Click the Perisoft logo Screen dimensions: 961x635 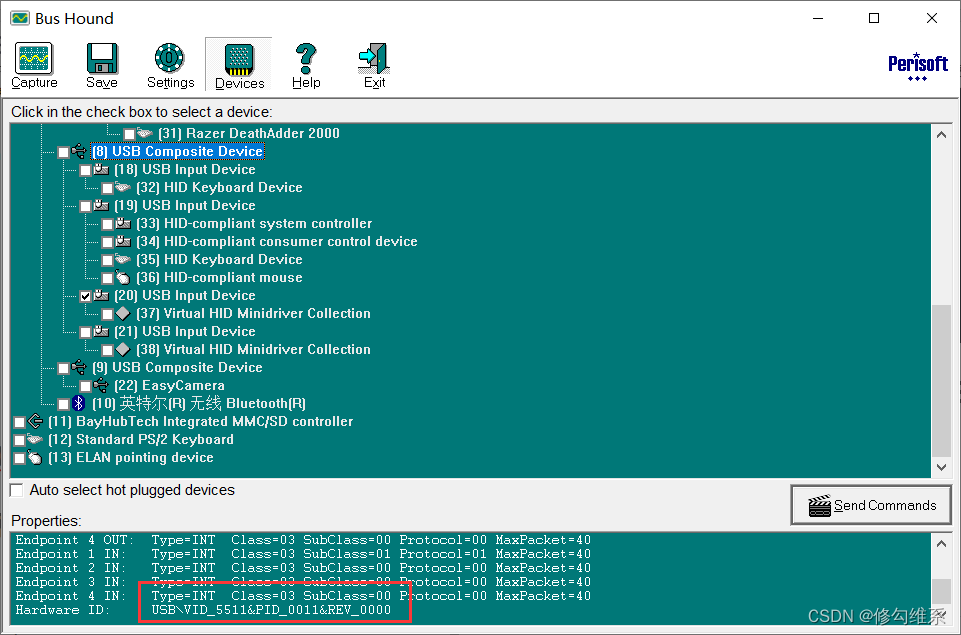pos(917,64)
